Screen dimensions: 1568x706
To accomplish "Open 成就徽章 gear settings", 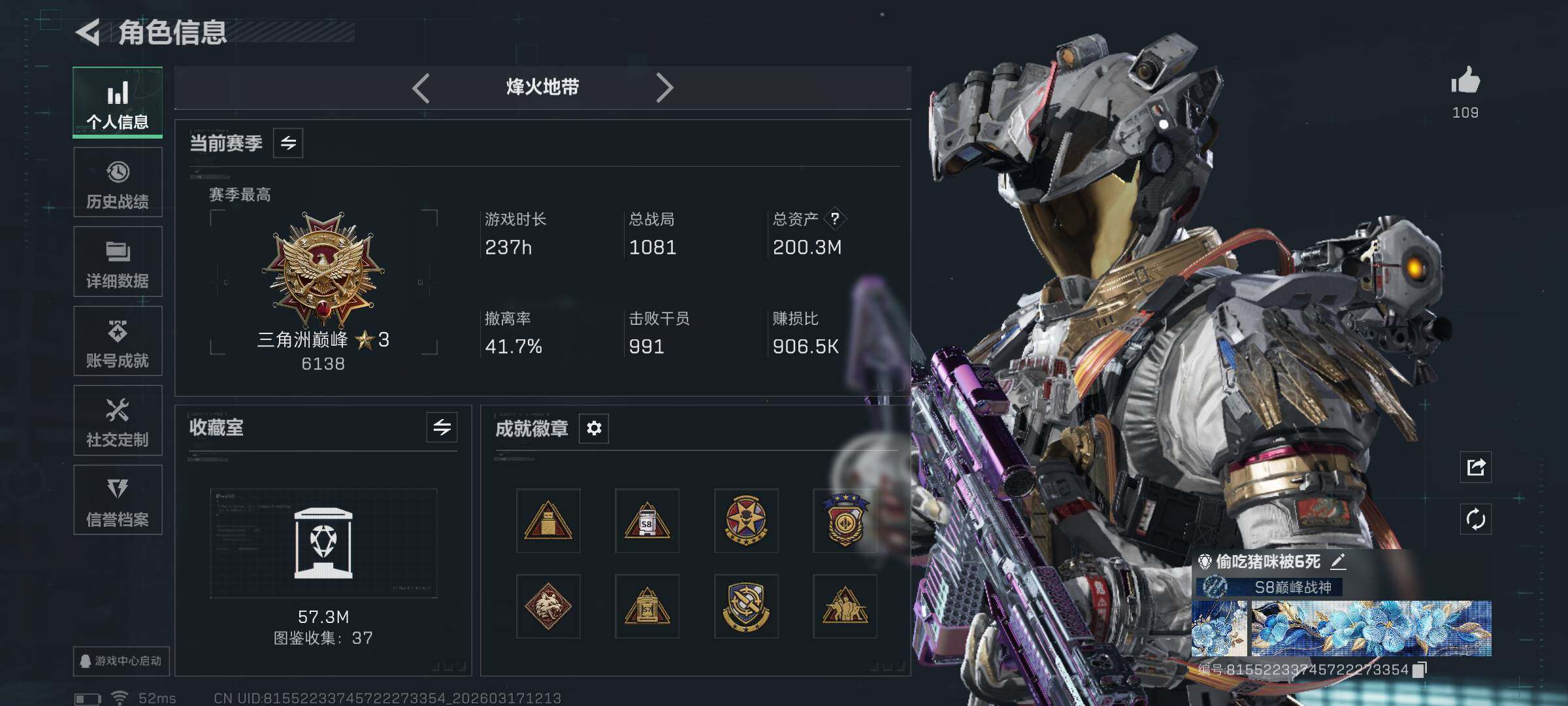I will pos(594,428).
